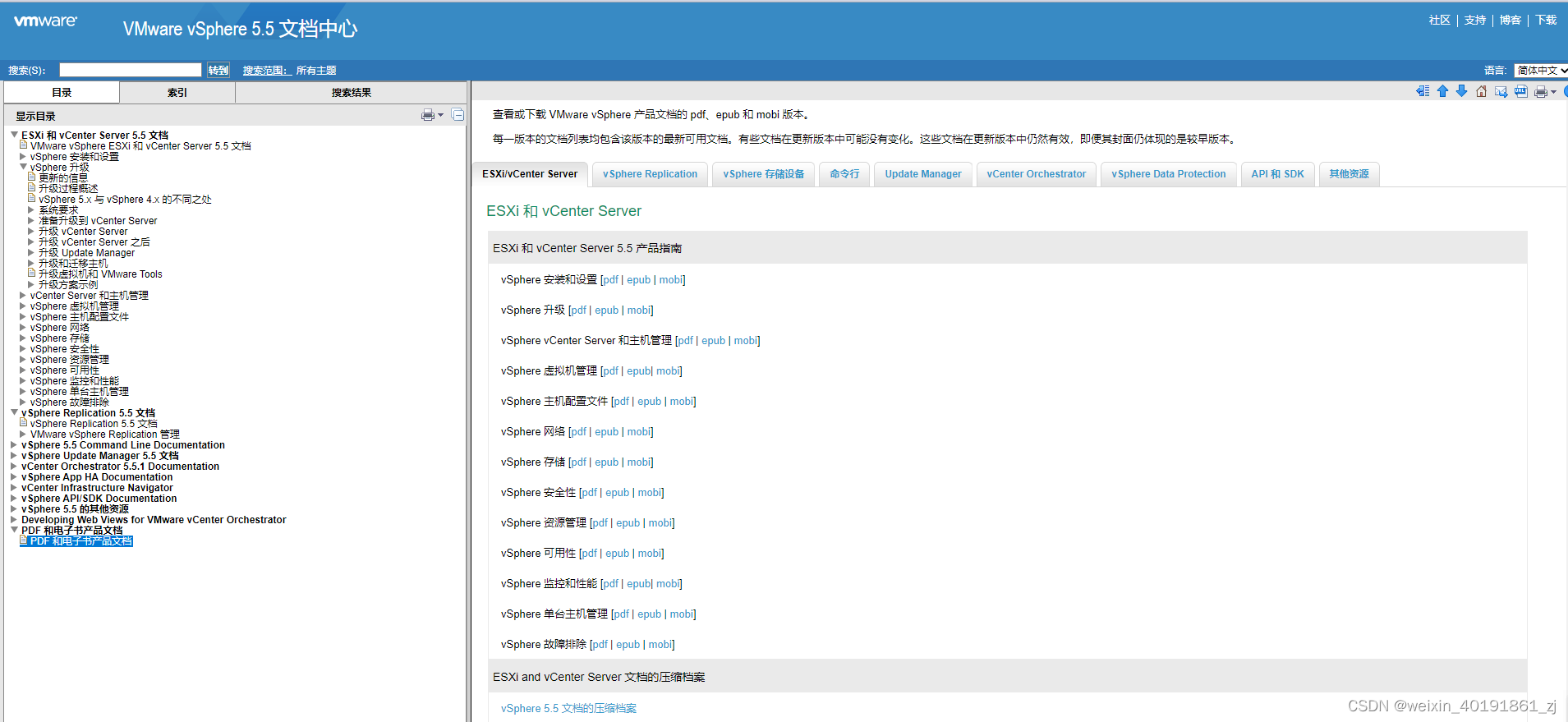Expand the 系统要求 tree node
This screenshot has width=1568, height=722.
pos(31,209)
